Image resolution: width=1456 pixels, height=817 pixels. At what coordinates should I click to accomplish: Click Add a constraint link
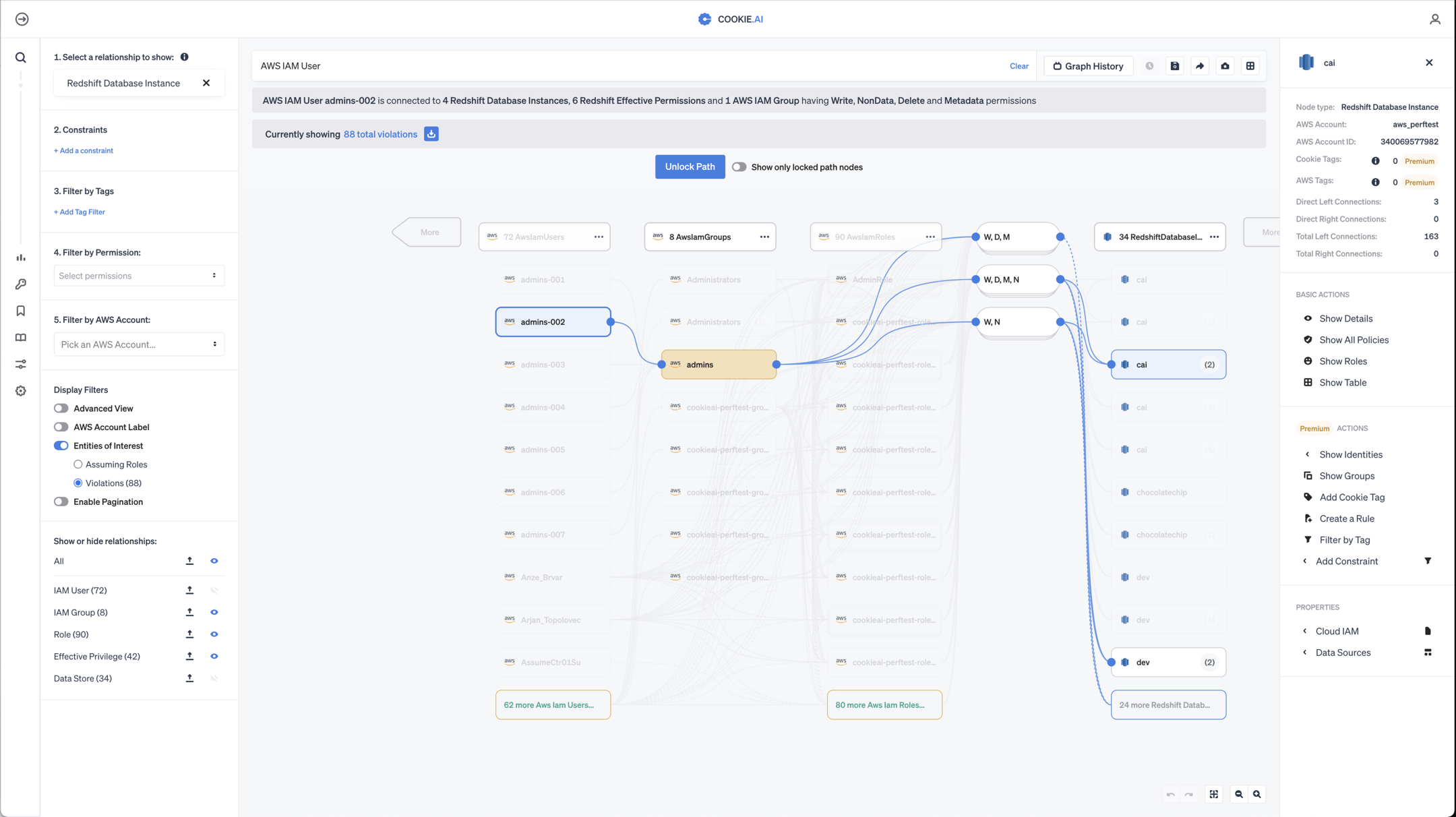click(x=84, y=151)
